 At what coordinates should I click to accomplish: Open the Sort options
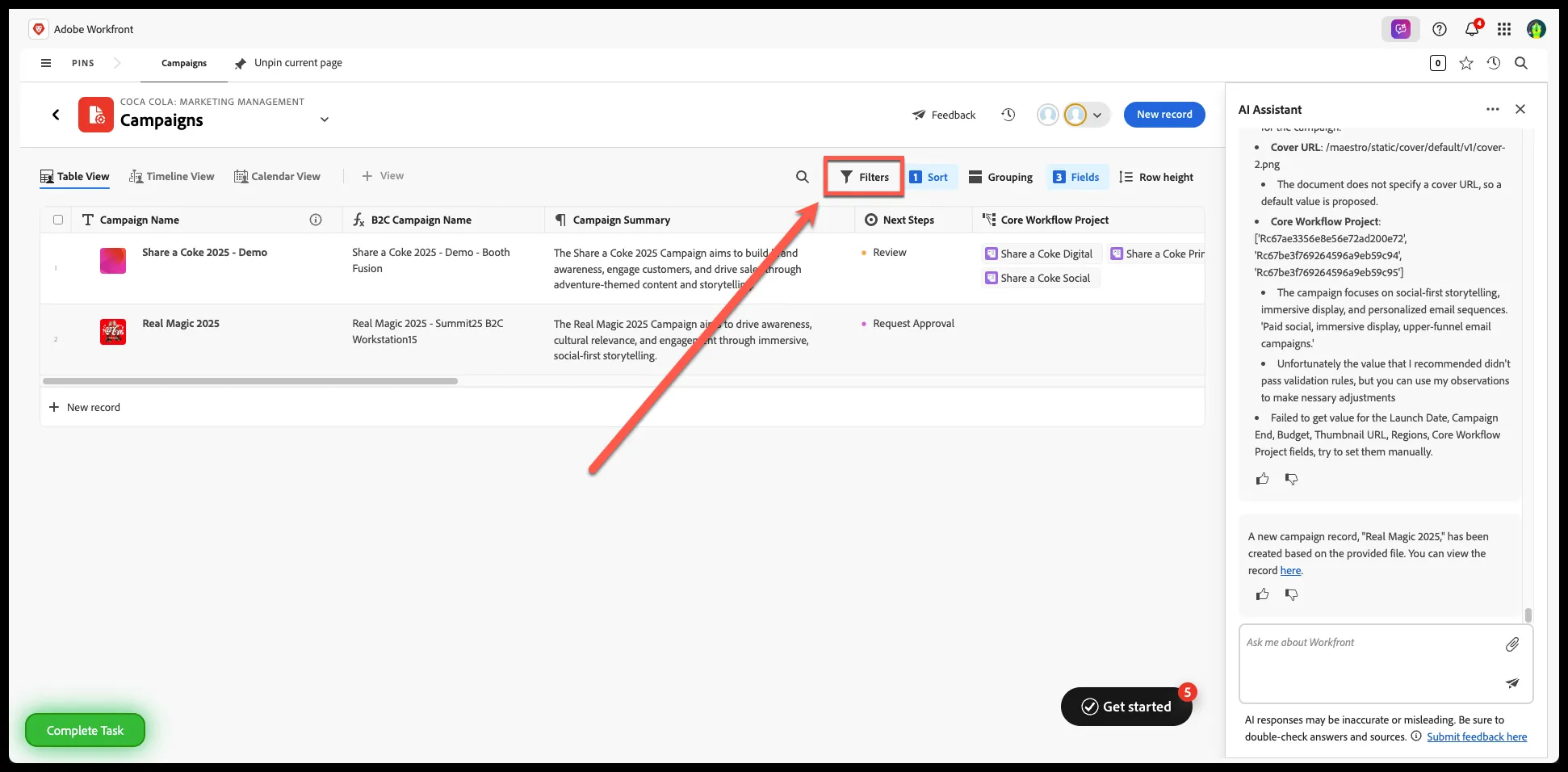[x=929, y=177]
